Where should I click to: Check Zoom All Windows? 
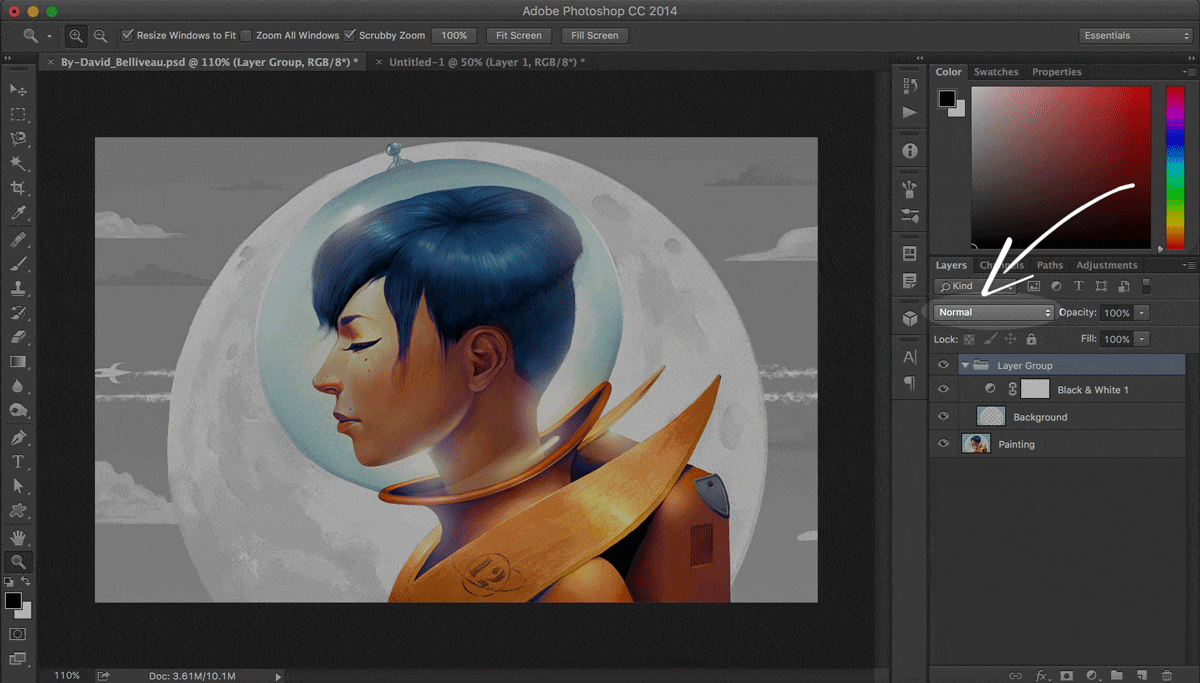pos(246,35)
